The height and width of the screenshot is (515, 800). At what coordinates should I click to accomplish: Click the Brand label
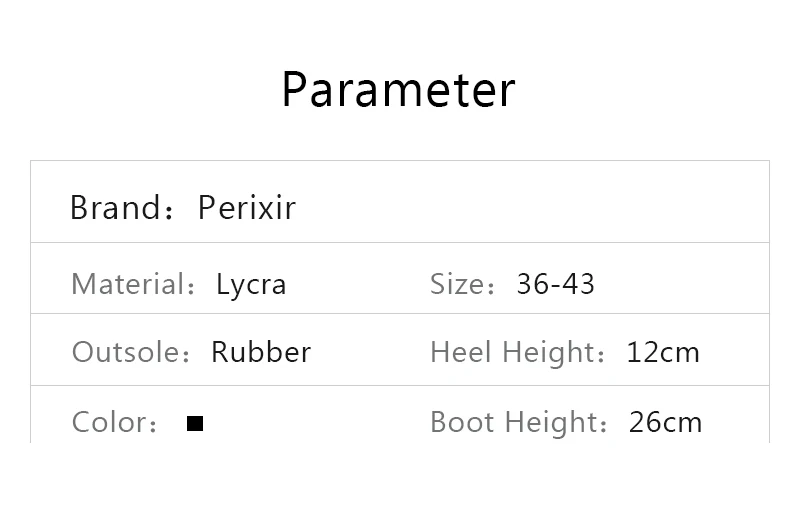pos(116,208)
